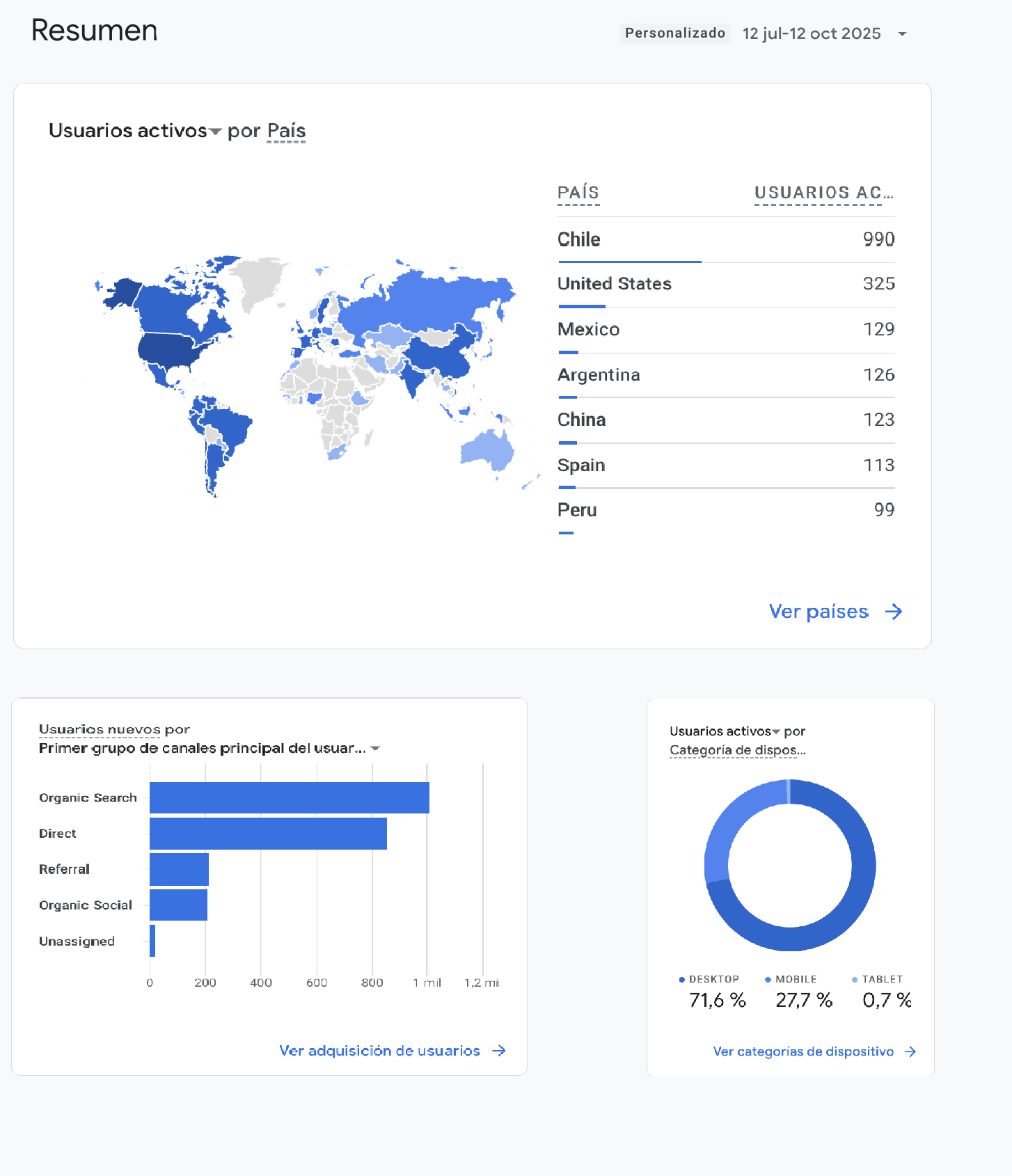Click the Desktop legend dot
Image resolution: width=1012 pixels, height=1176 pixels.
682,980
